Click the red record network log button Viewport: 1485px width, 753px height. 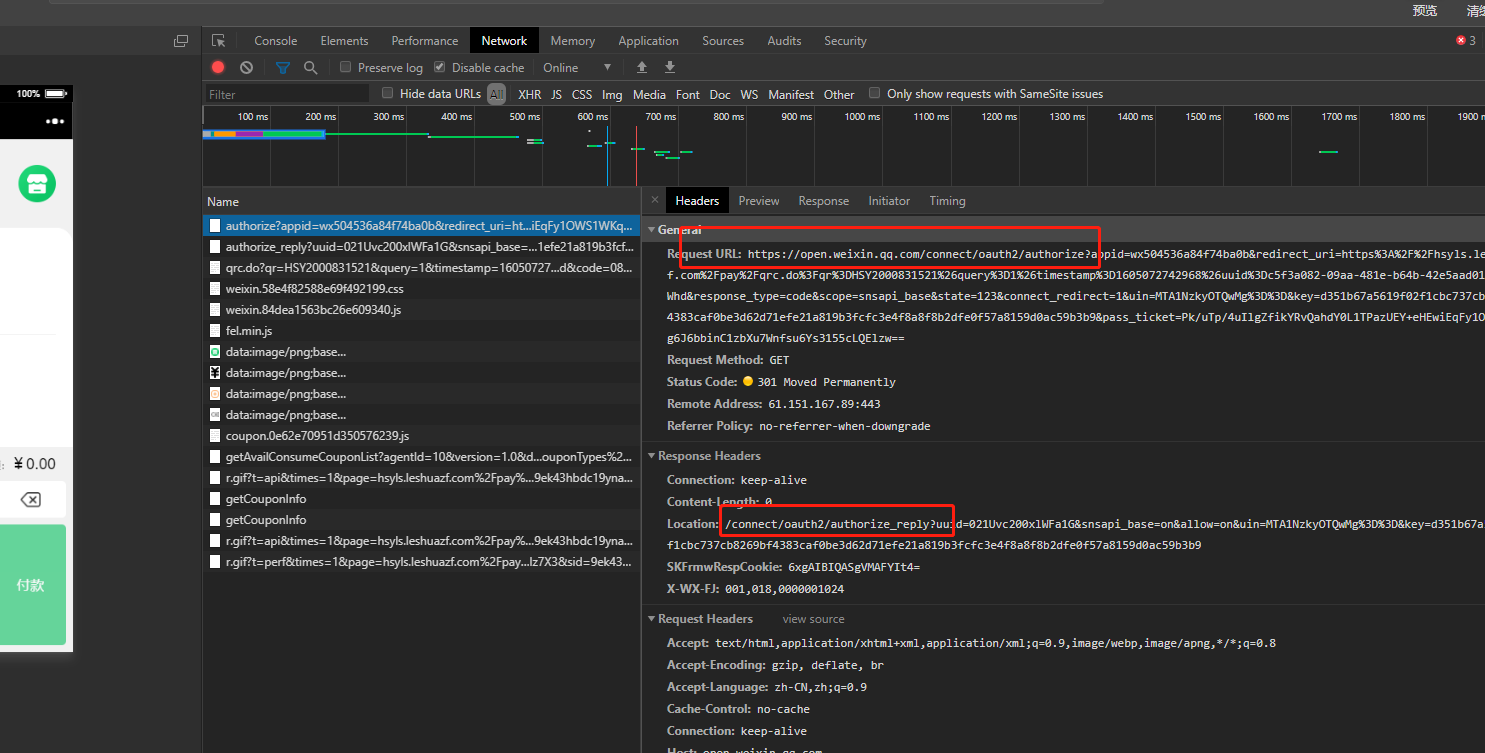tap(218, 67)
